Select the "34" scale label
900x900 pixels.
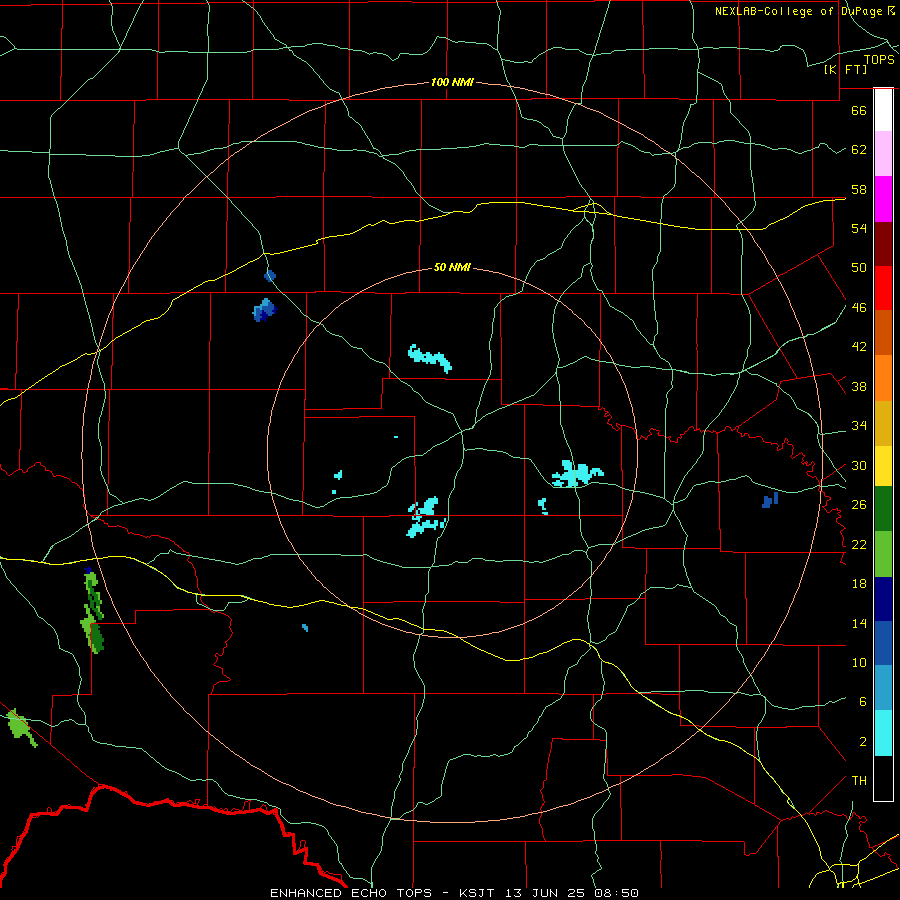click(859, 426)
